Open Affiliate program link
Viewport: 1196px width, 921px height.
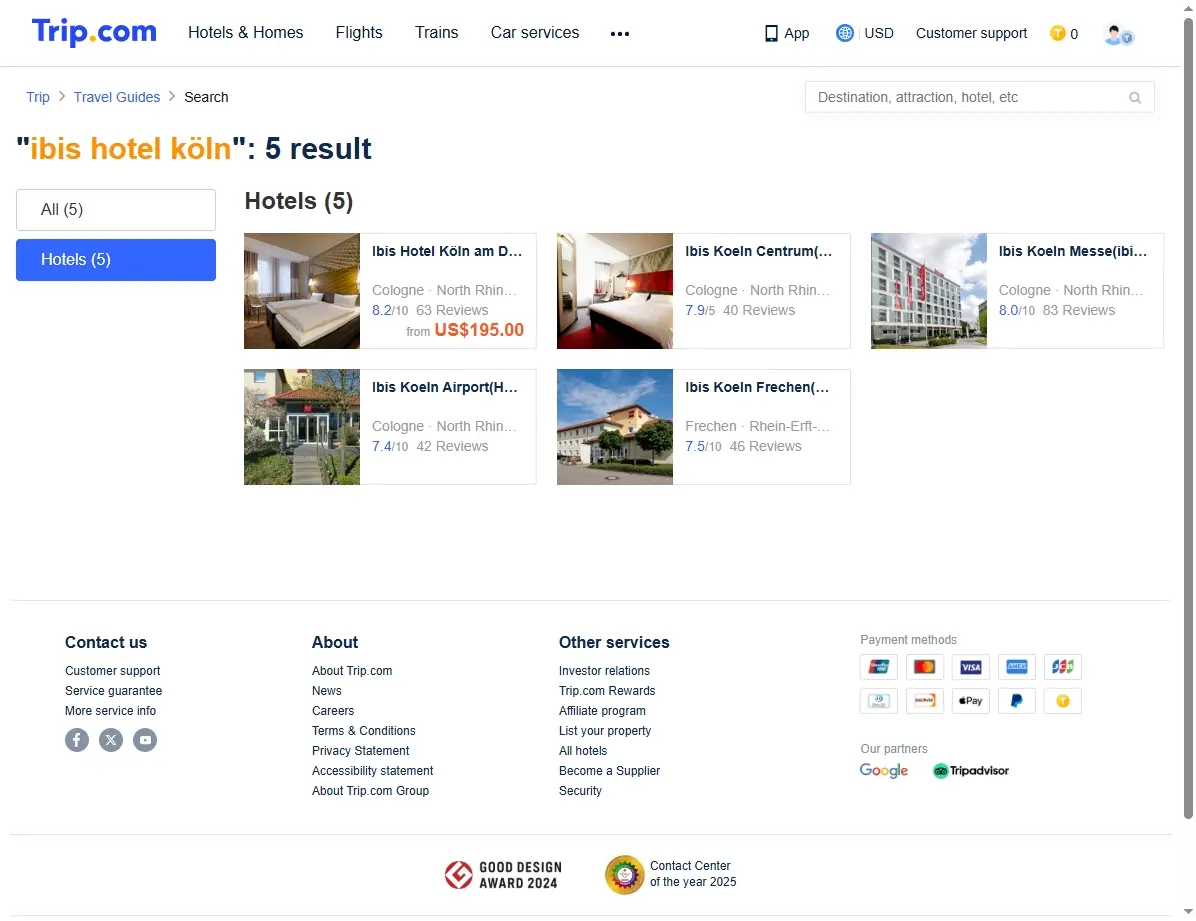[x=602, y=710]
